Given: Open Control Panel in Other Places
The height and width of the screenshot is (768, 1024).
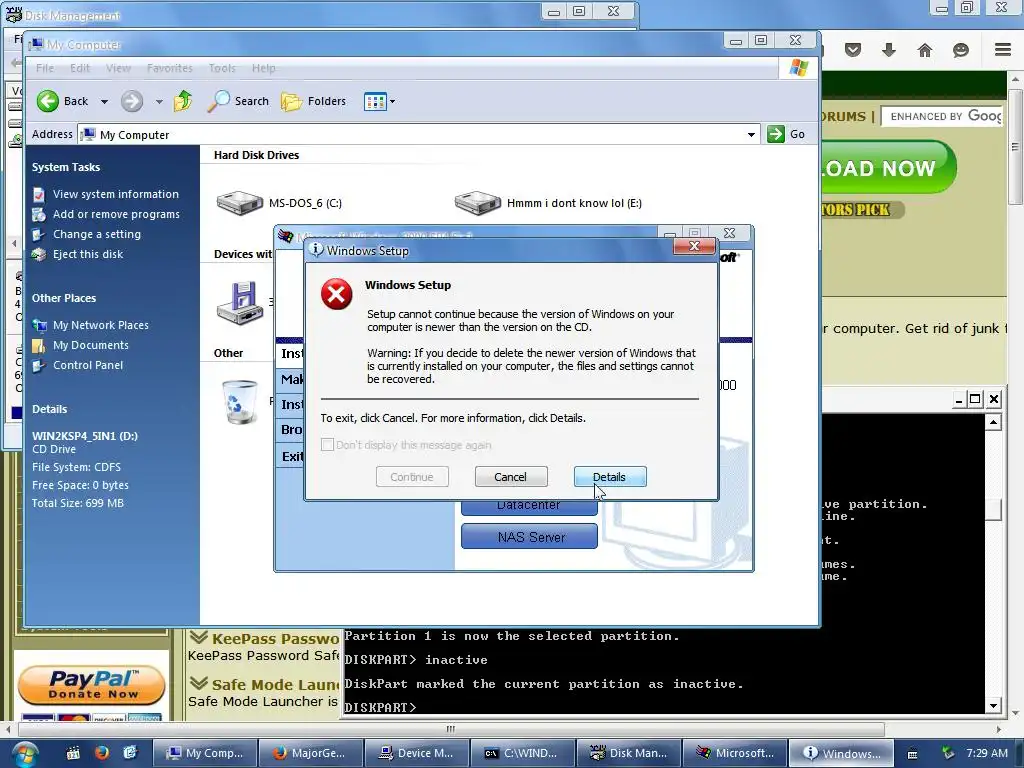Looking at the screenshot, I should pyautogui.click(x=88, y=365).
